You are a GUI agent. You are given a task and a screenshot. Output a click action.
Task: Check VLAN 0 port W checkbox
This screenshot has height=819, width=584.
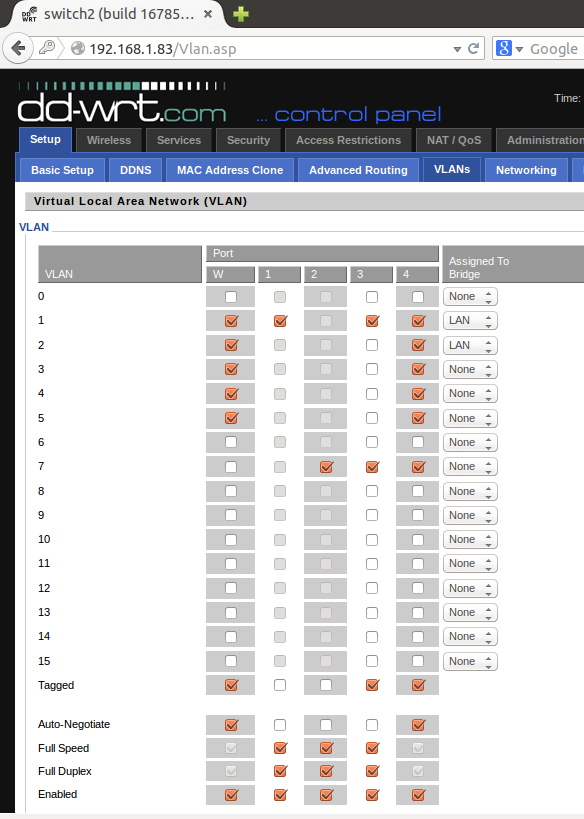[x=231, y=297]
